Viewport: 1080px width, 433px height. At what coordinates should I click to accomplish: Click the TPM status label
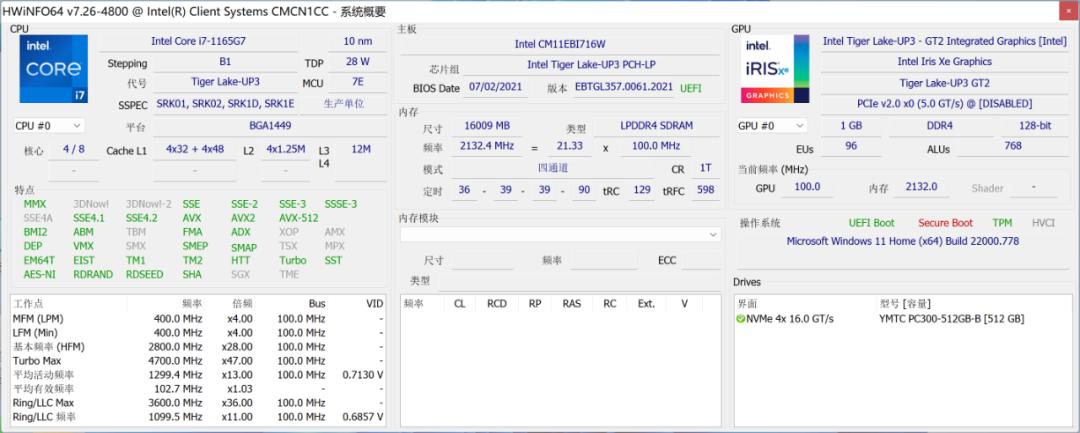pyautogui.click(x=1002, y=223)
